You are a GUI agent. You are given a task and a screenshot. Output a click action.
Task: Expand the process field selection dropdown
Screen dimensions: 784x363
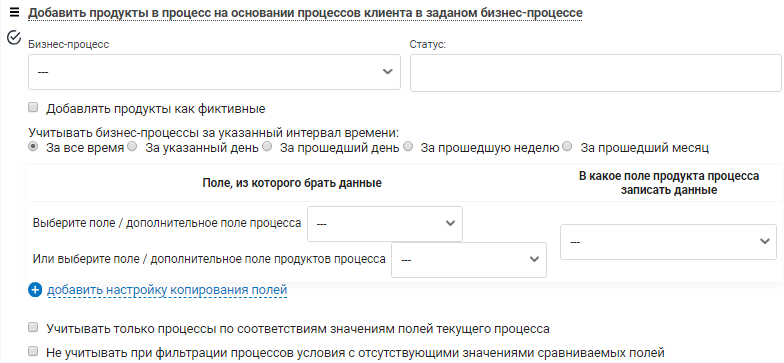[x=385, y=224]
